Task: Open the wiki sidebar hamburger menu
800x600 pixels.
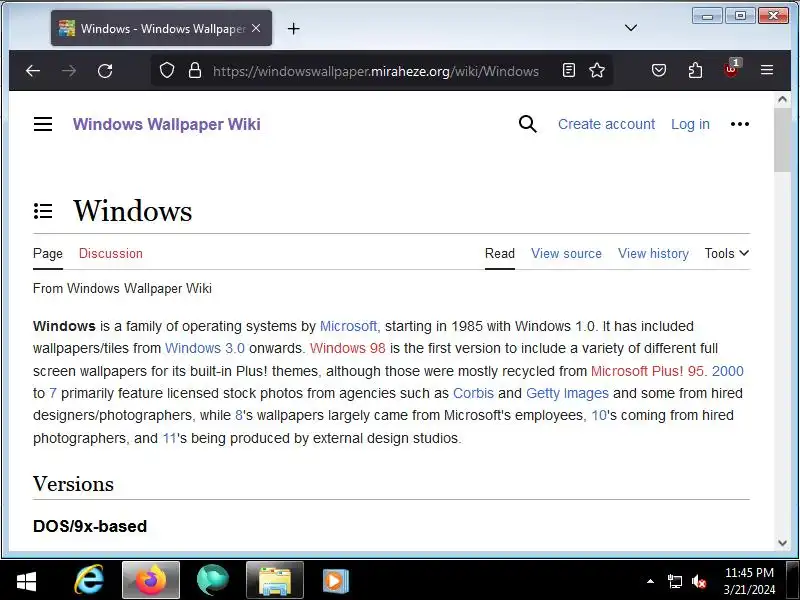Action: 43,124
